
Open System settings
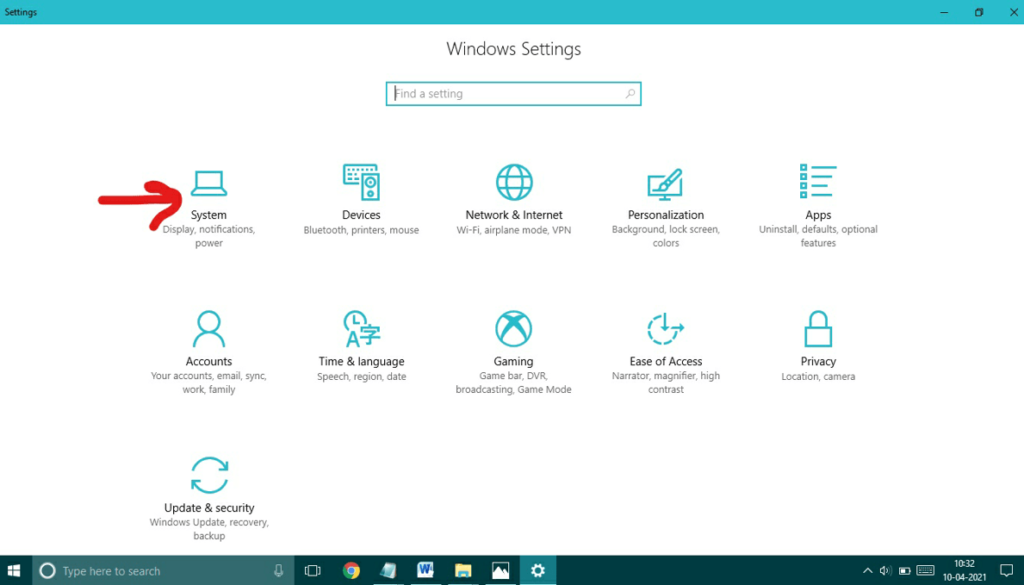[x=208, y=197]
